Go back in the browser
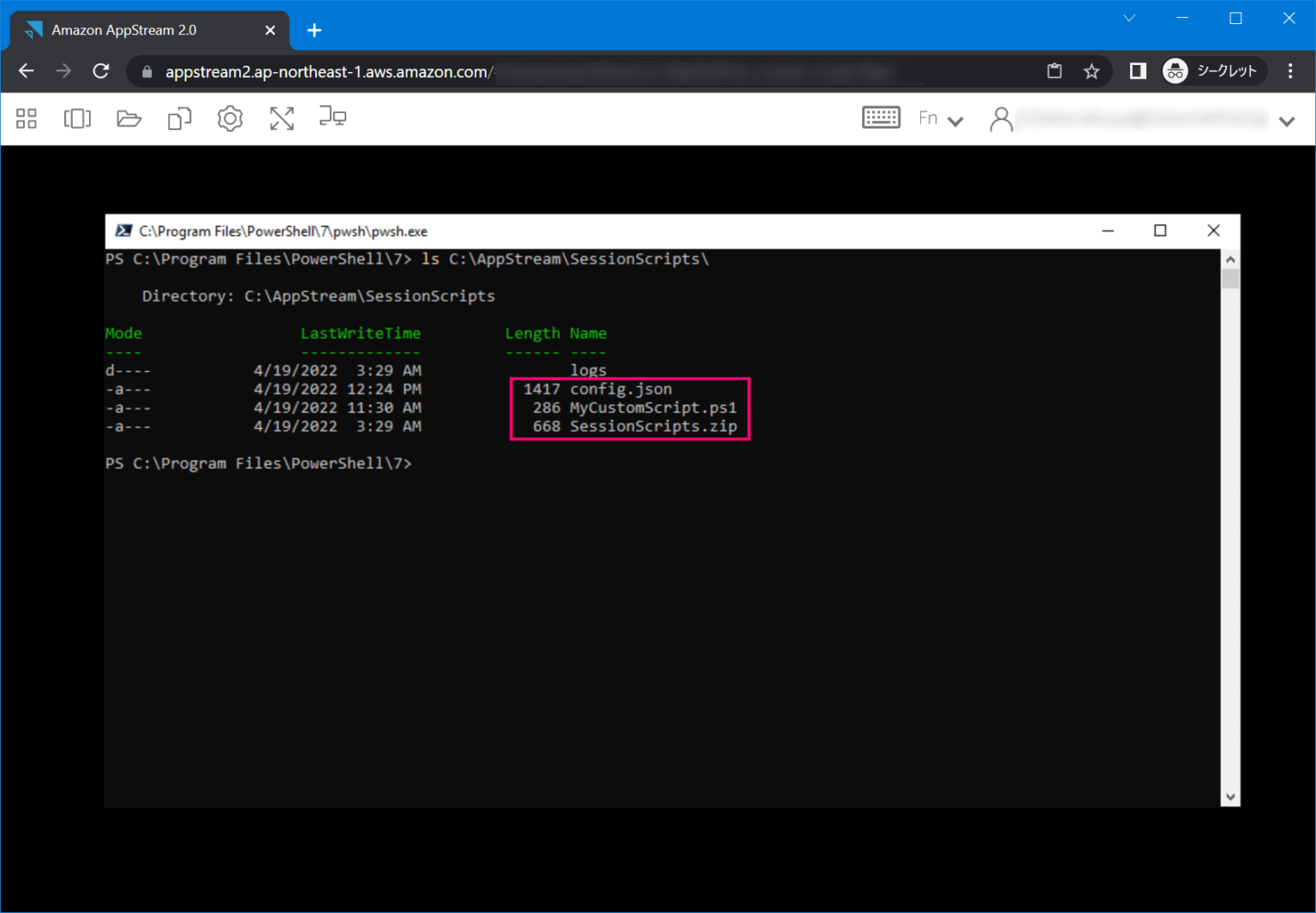The image size is (1316, 913). [x=26, y=71]
